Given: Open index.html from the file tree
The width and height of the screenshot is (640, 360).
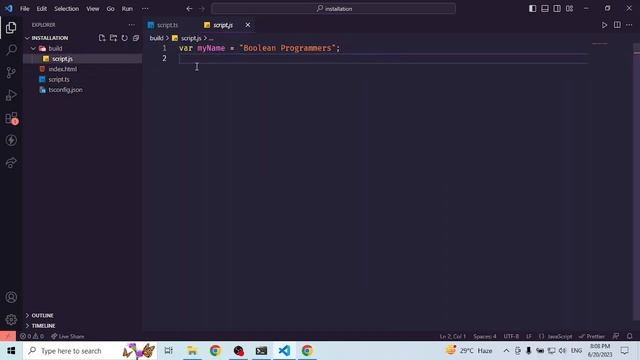Looking at the screenshot, I should 83,69.
